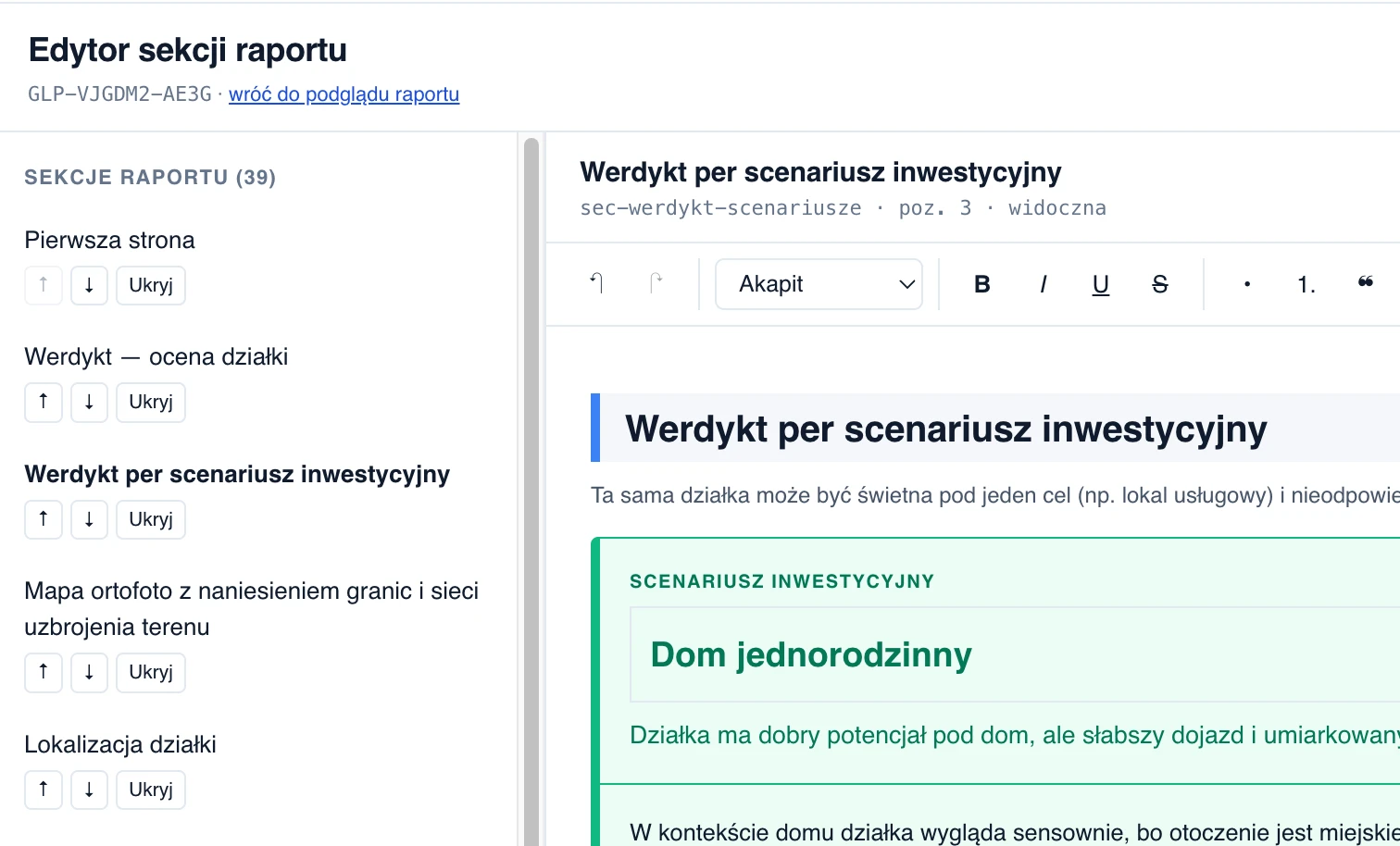Select Lokalizacja działki in the section list
Image resolution: width=1400 pixels, height=846 pixels.
click(120, 745)
